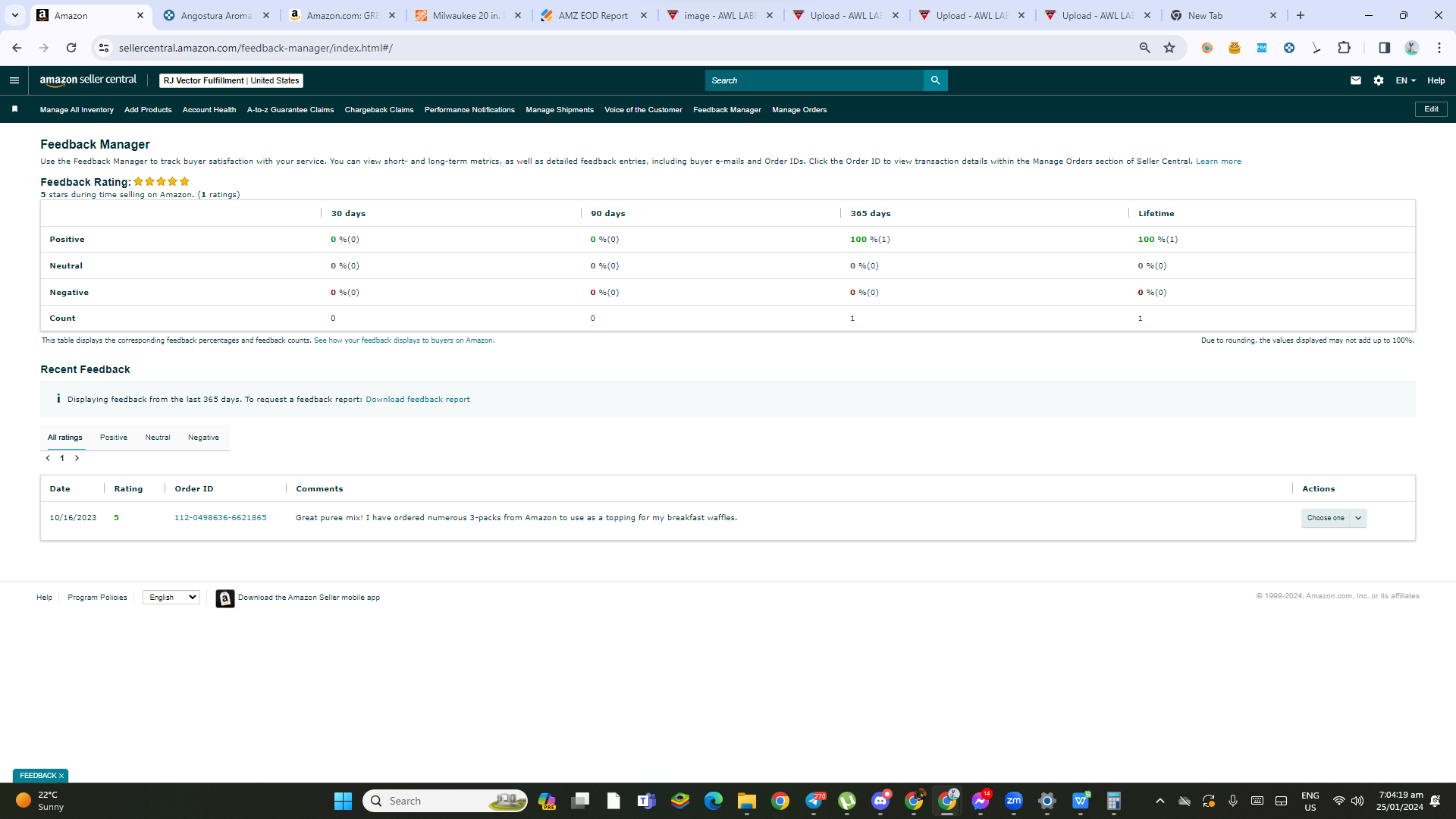View site information icon in address bar

point(104,48)
